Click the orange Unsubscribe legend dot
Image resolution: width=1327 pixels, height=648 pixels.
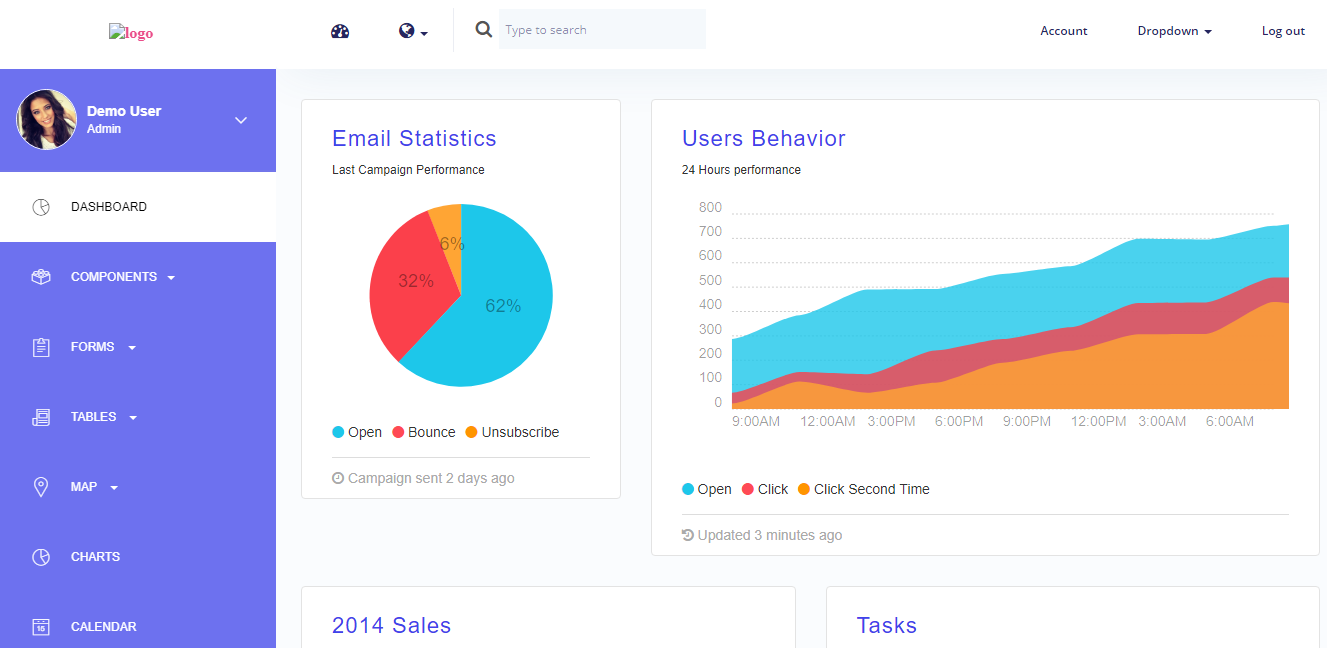point(472,432)
